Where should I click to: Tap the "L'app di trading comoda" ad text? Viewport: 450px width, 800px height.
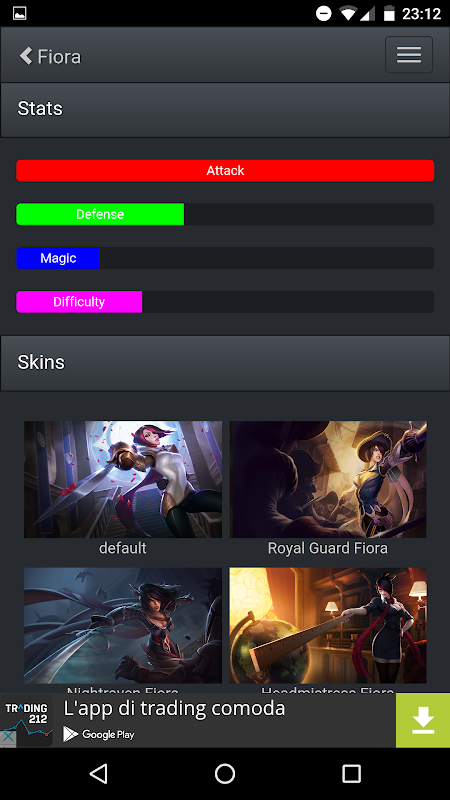point(174,708)
